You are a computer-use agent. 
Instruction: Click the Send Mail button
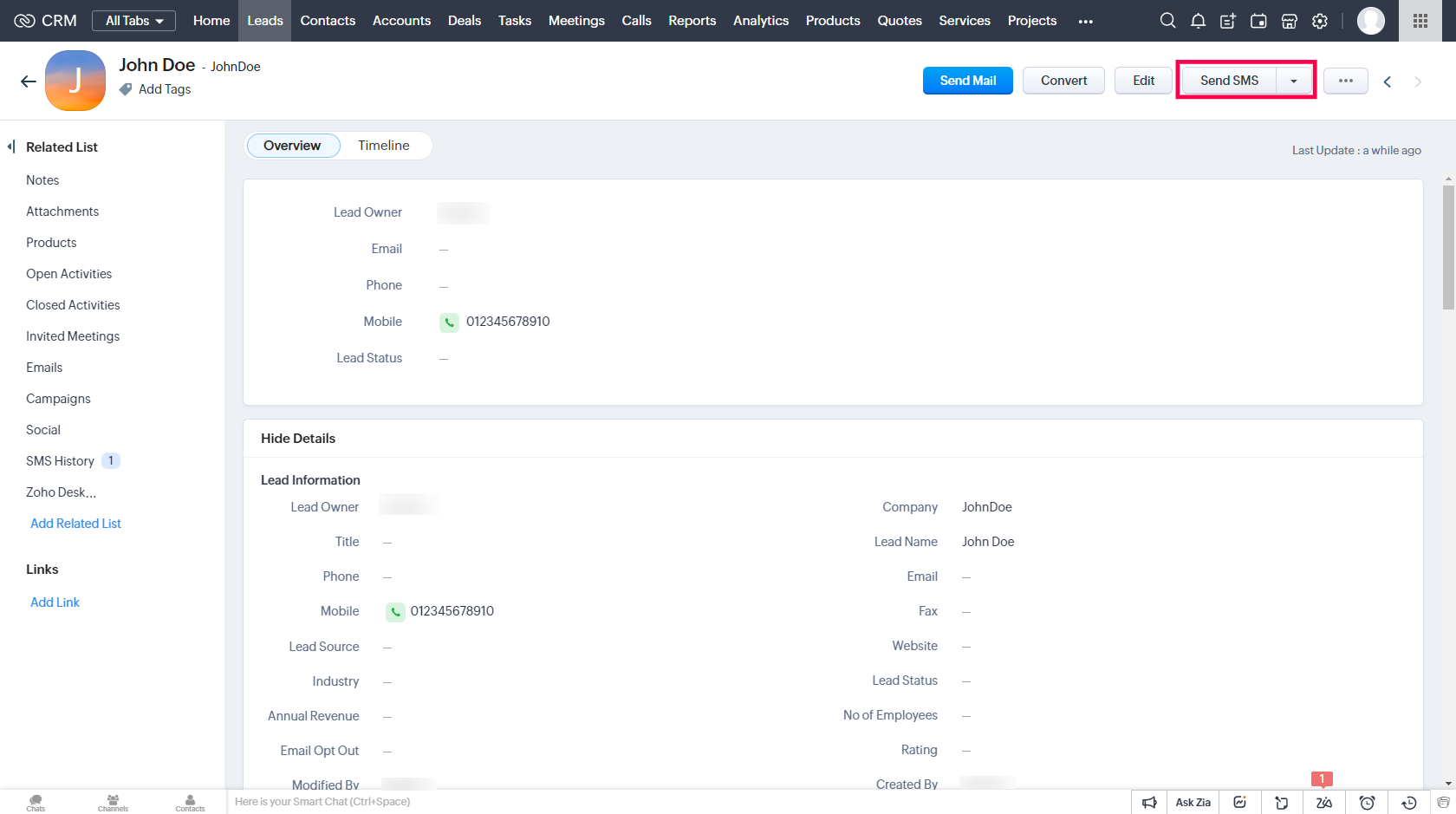point(968,81)
